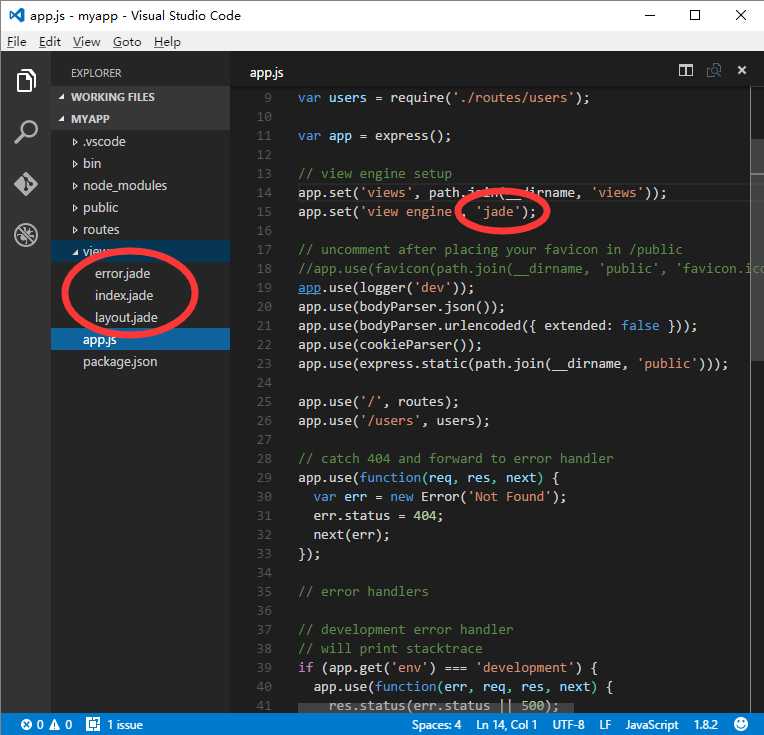Click the '// error handlers' comment
Screen dimensions: 764x735
(363, 592)
